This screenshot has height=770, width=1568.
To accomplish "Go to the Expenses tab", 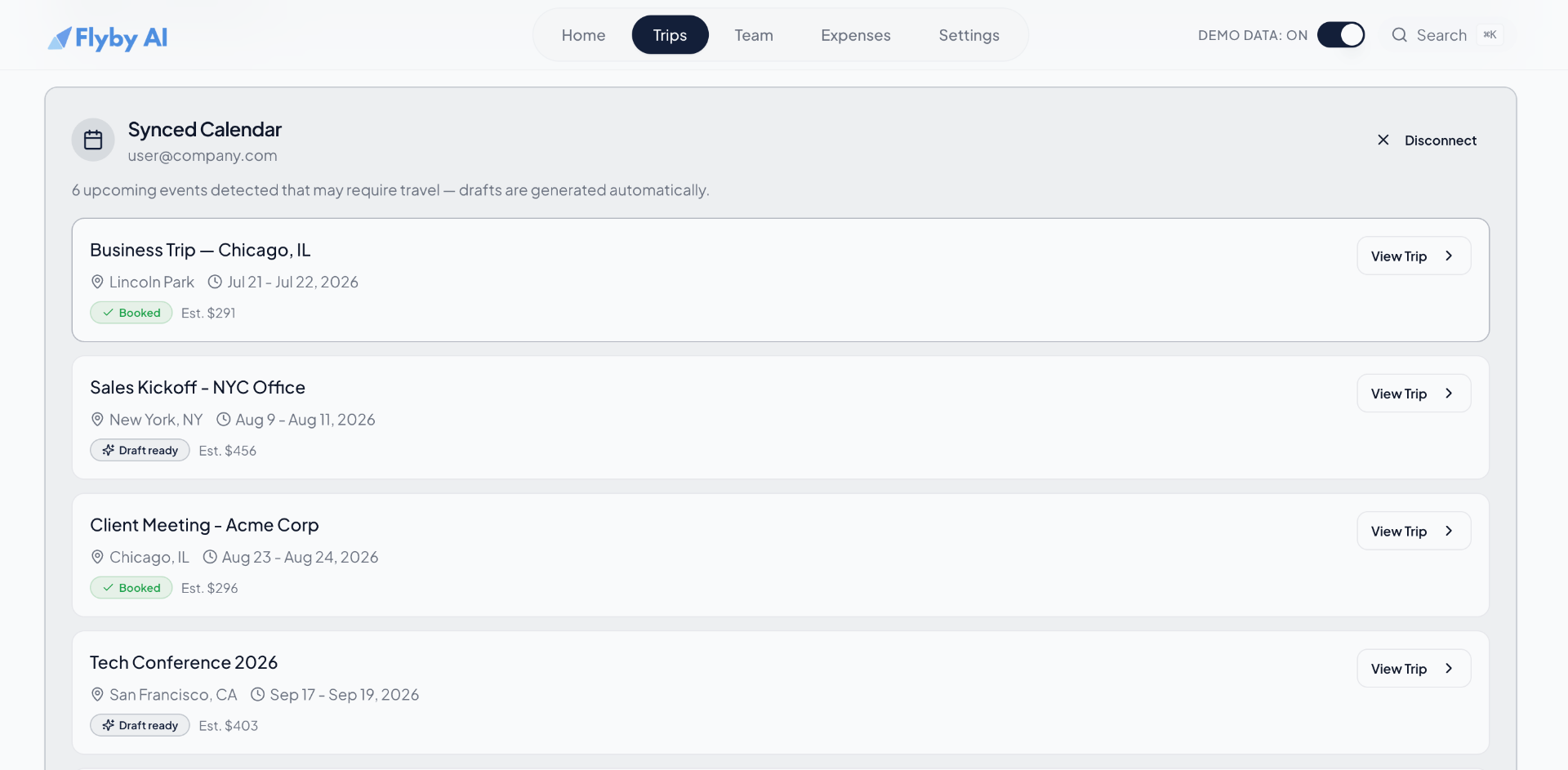I will (x=856, y=35).
